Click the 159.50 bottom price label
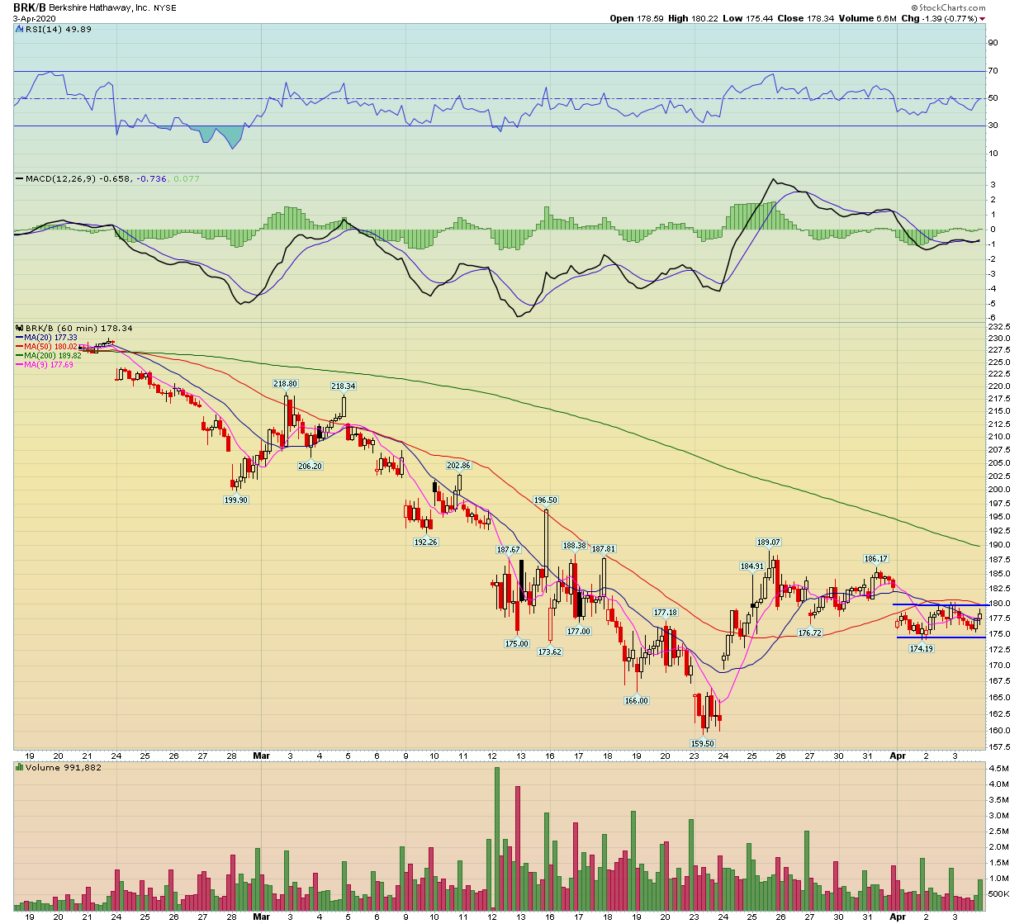The height and width of the screenshot is (924, 1024). [703, 744]
